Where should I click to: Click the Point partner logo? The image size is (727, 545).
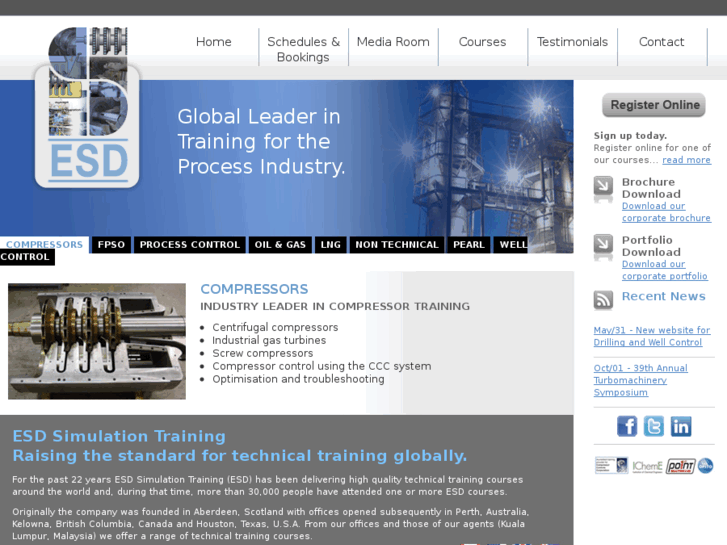tap(681, 466)
